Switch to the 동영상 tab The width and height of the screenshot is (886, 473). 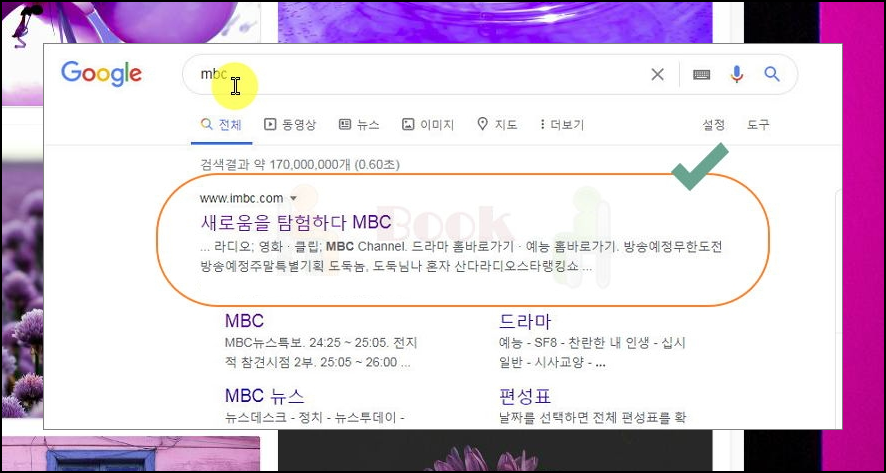[x=290, y=125]
